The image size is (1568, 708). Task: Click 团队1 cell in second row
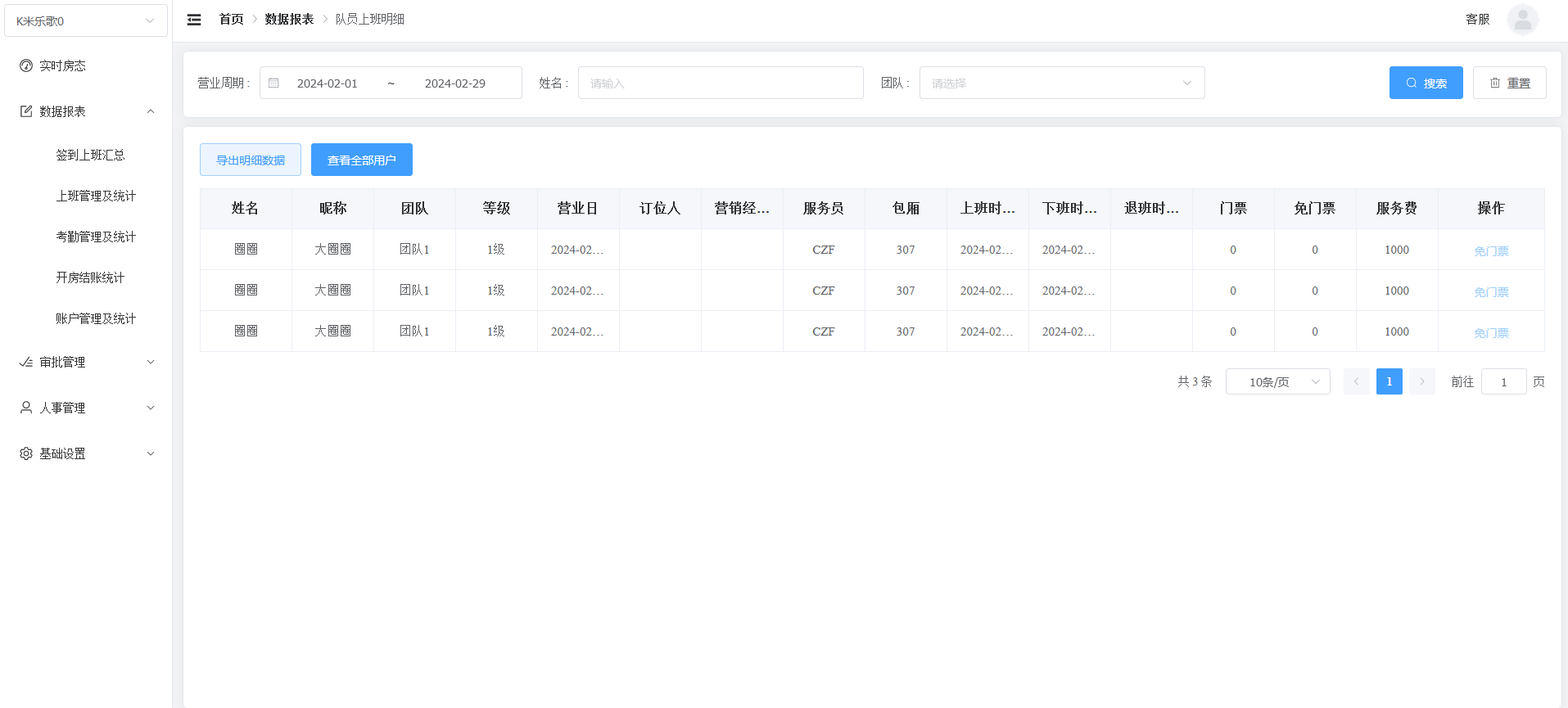pyautogui.click(x=414, y=291)
